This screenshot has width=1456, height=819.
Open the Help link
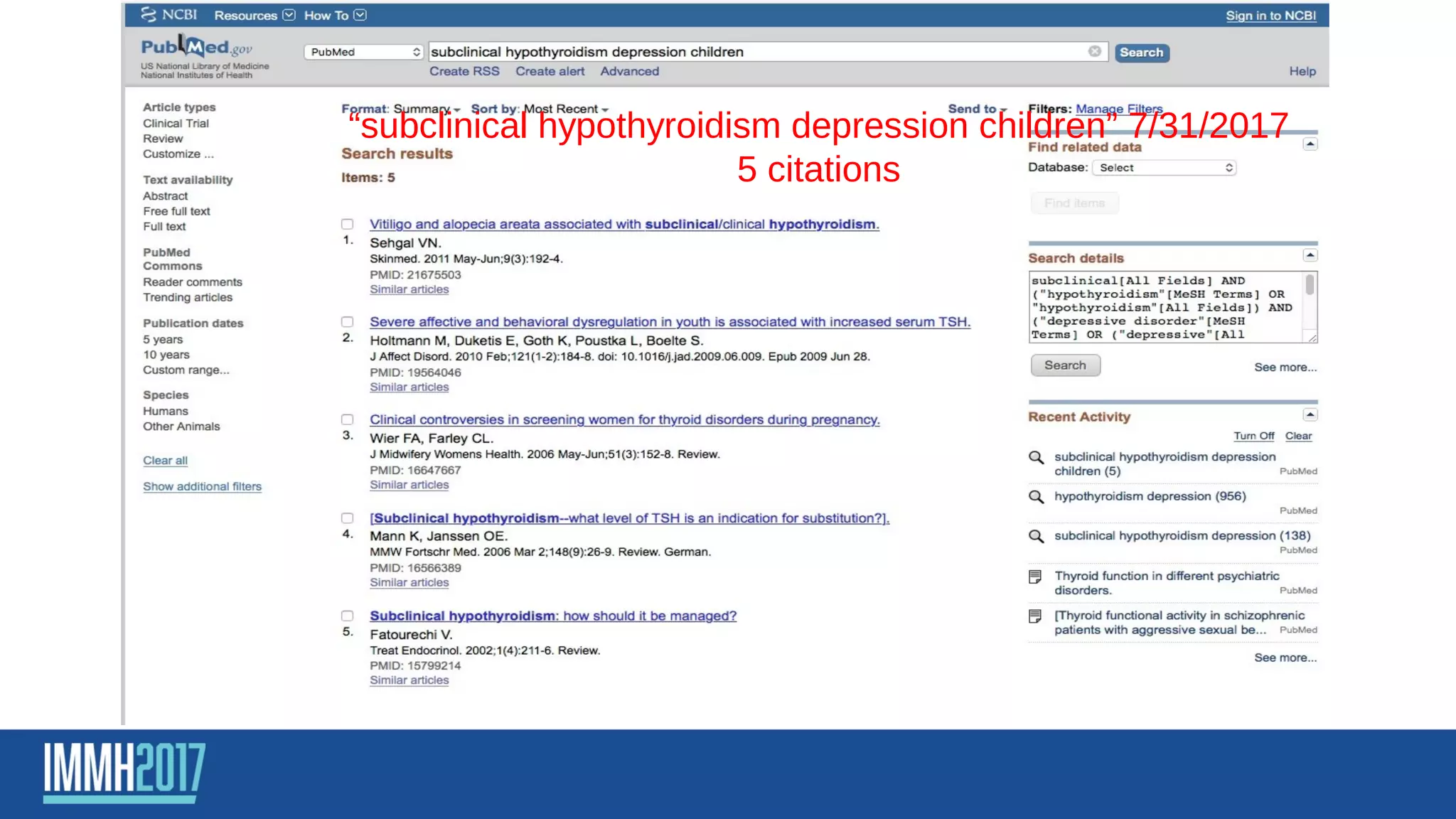tap(1302, 71)
